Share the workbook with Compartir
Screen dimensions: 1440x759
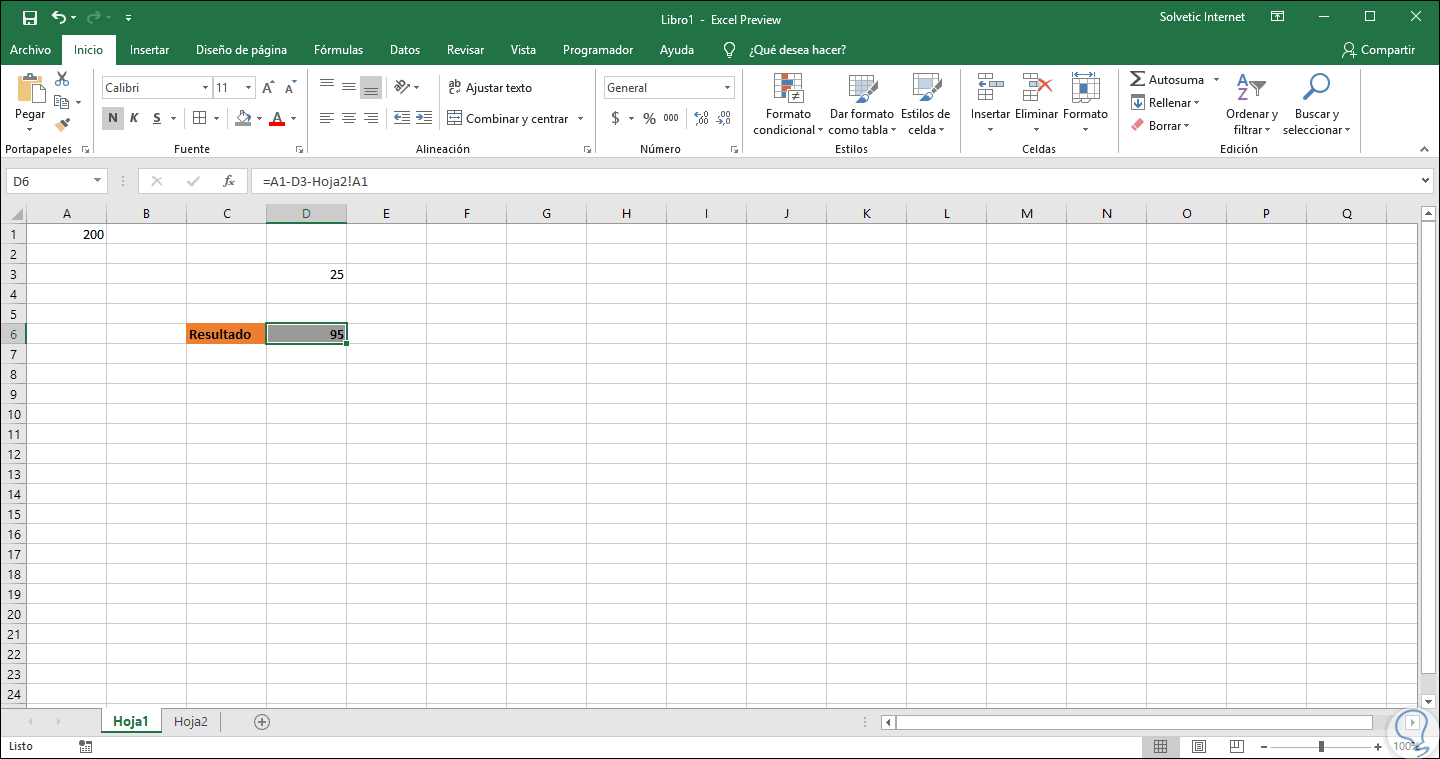(x=1378, y=50)
